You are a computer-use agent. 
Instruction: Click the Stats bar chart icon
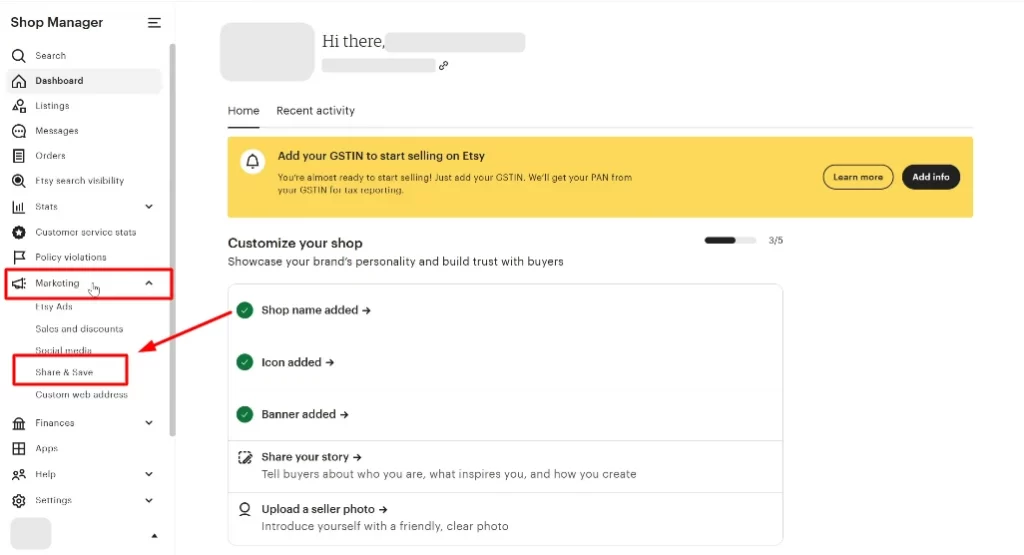18,207
